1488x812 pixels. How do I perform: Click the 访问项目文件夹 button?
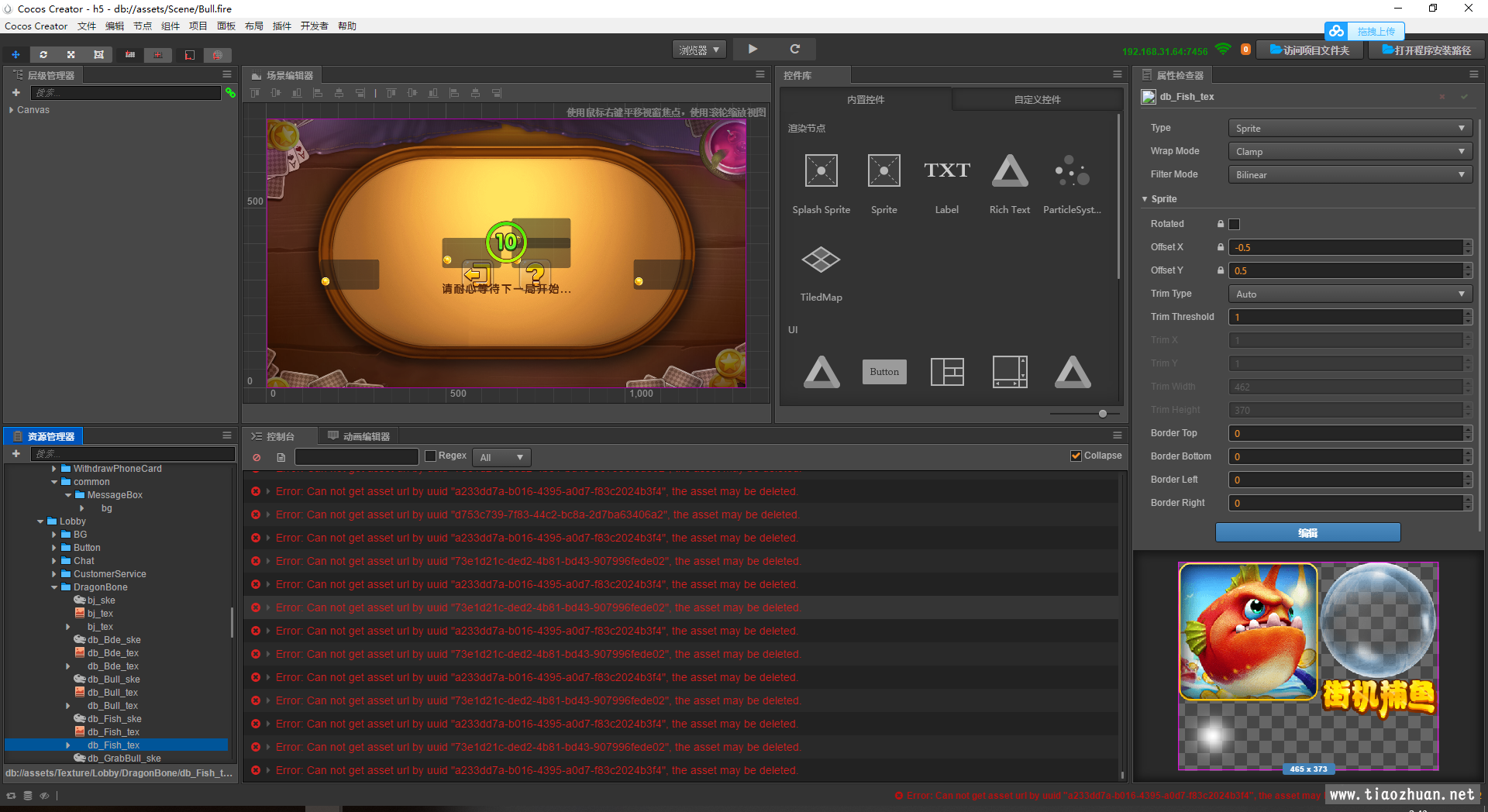pyautogui.click(x=1310, y=50)
